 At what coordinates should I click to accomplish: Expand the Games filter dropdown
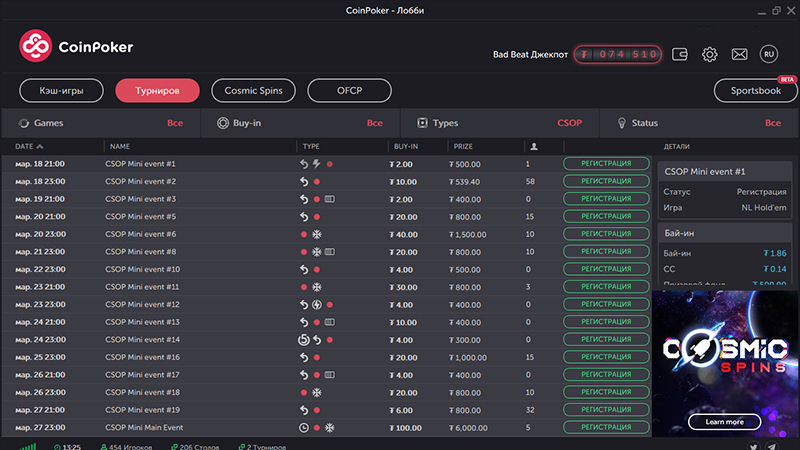point(100,123)
